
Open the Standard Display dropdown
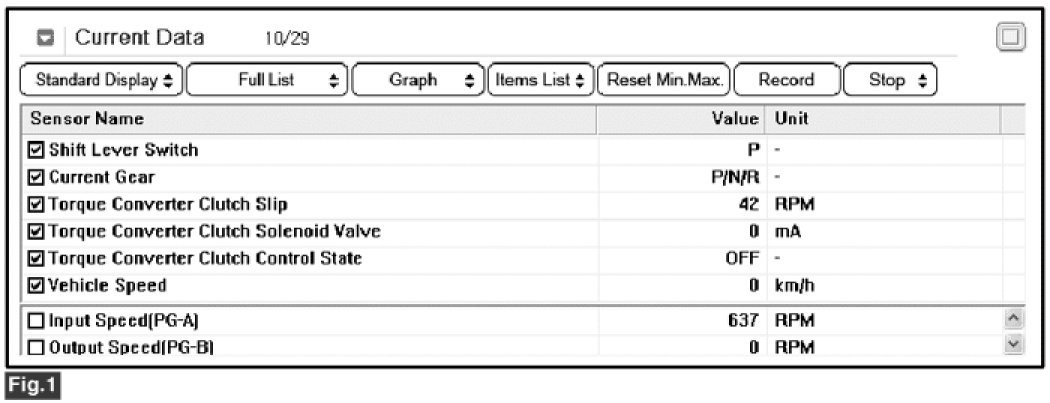(102, 80)
